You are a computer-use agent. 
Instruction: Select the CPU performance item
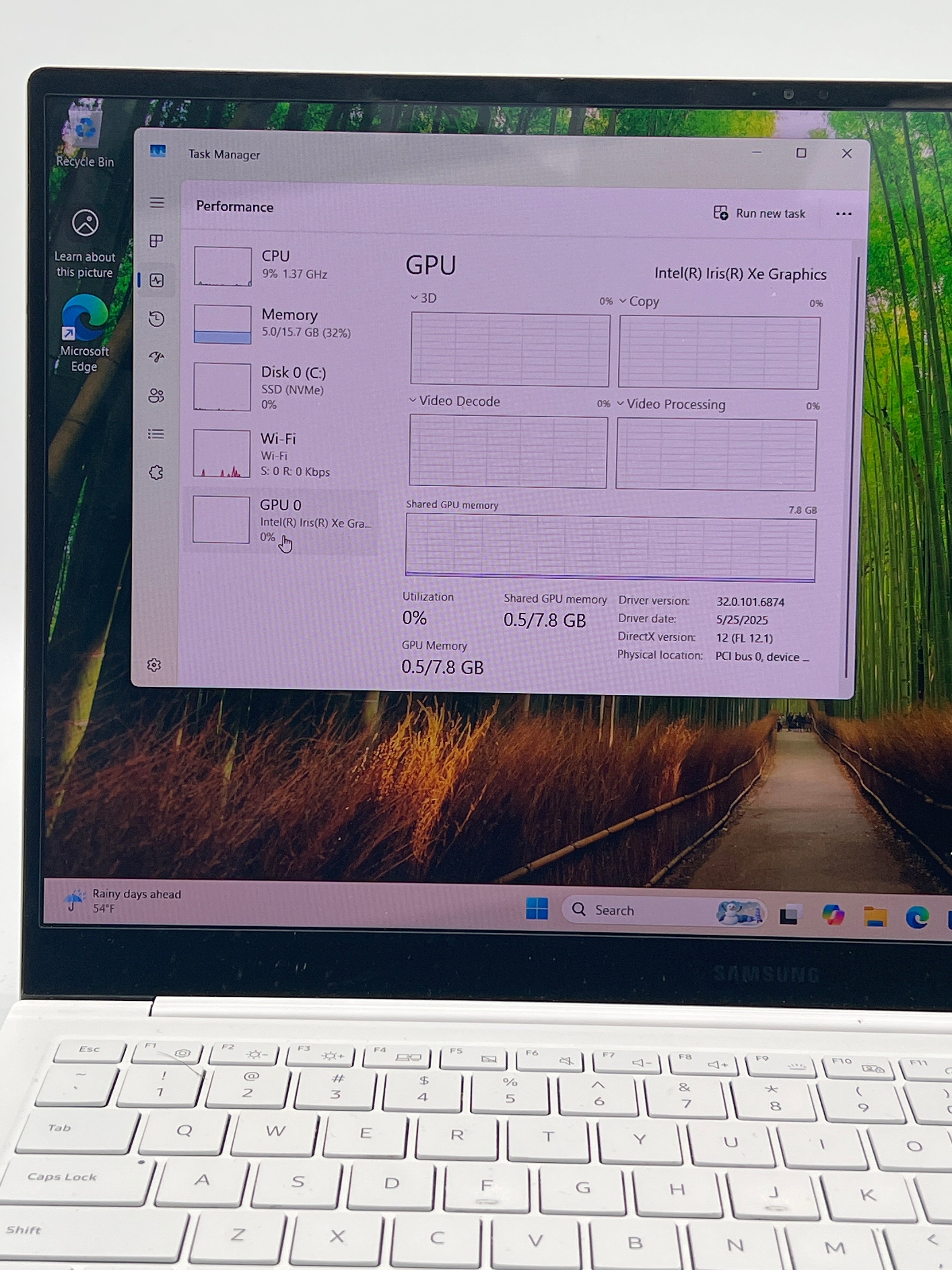pos(281,266)
